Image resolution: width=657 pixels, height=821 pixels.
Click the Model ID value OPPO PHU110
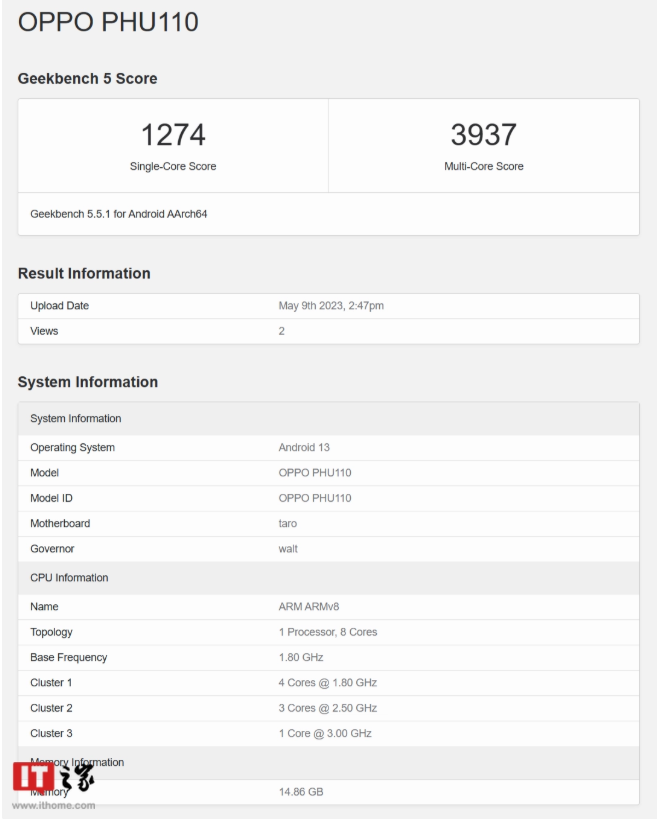pos(315,498)
